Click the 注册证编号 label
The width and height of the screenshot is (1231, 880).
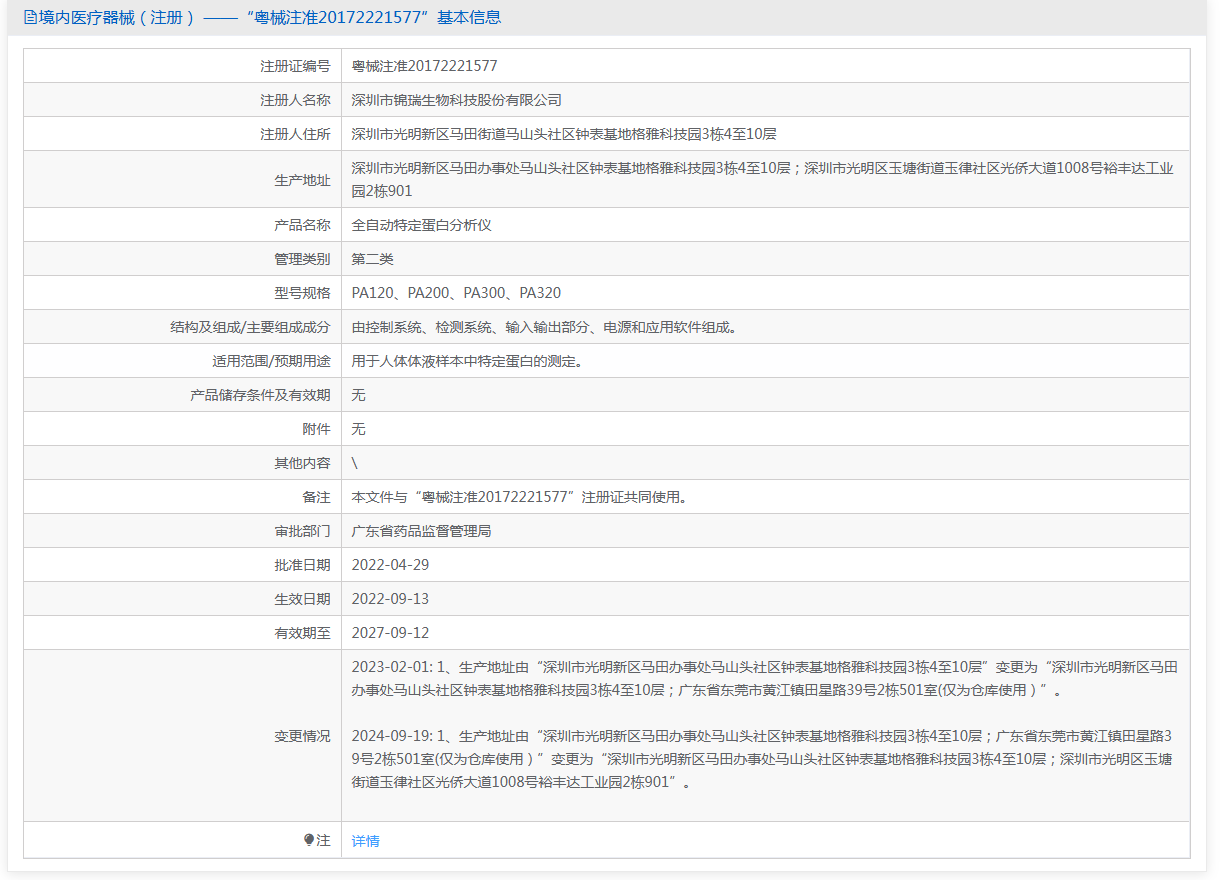(295, 66)
